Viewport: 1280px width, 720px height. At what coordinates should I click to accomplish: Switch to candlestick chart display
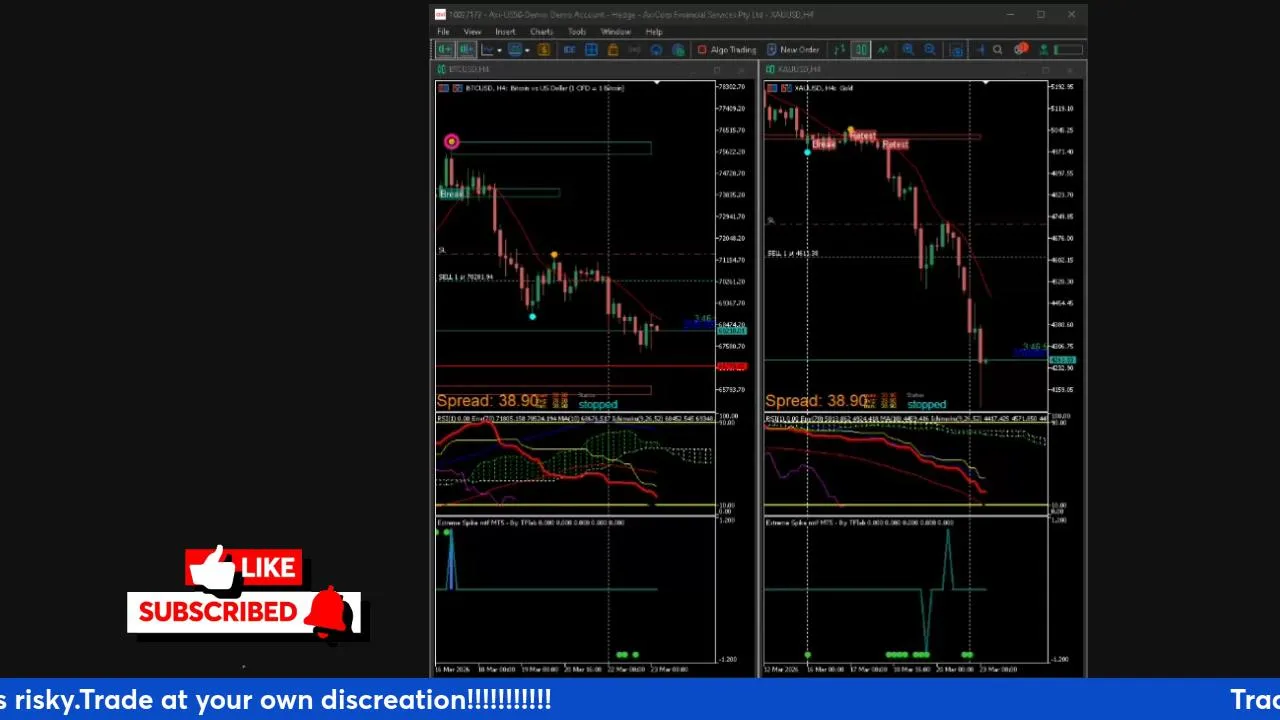tap(861, 49)
